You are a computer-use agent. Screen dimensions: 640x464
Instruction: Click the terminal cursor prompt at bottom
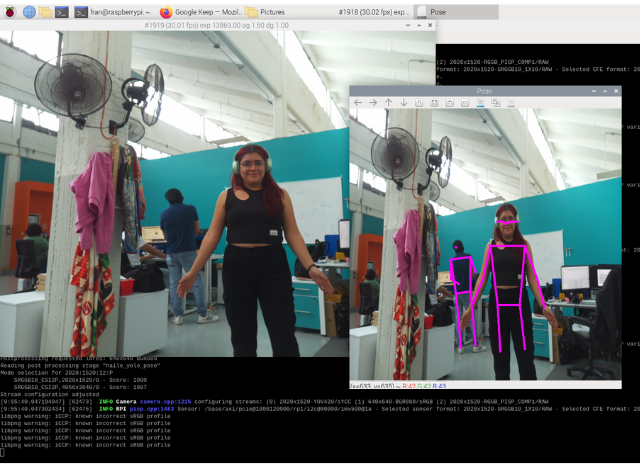[2, 452]
